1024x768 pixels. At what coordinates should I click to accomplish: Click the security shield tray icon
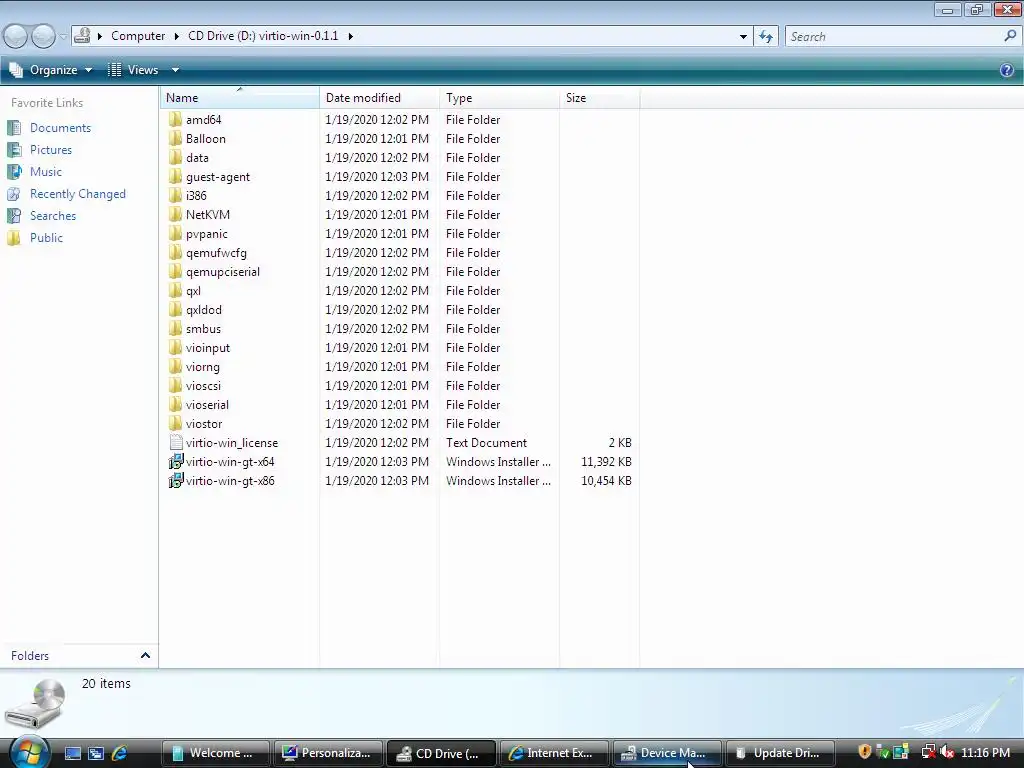pyautogui.click(x=865, y=752)
